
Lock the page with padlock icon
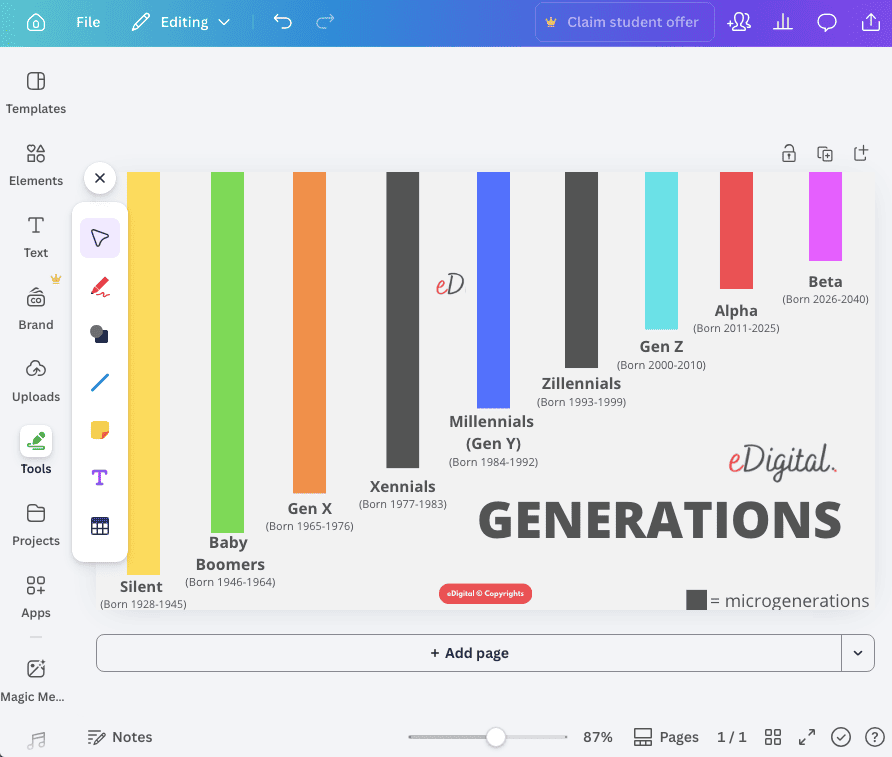coord(788,154)
